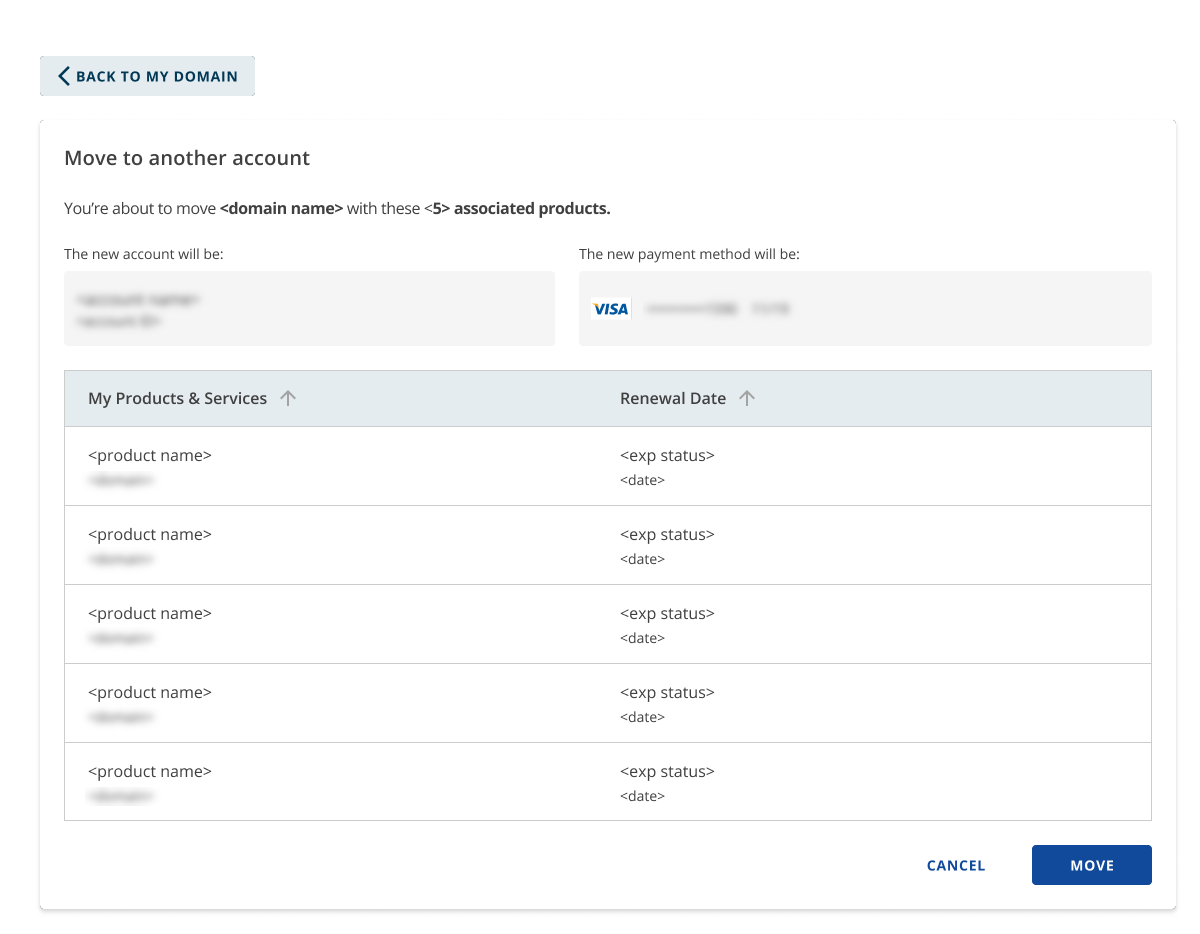Click the product name in the third row
This screenshot has height=934, width=1200.
point(150,613)
